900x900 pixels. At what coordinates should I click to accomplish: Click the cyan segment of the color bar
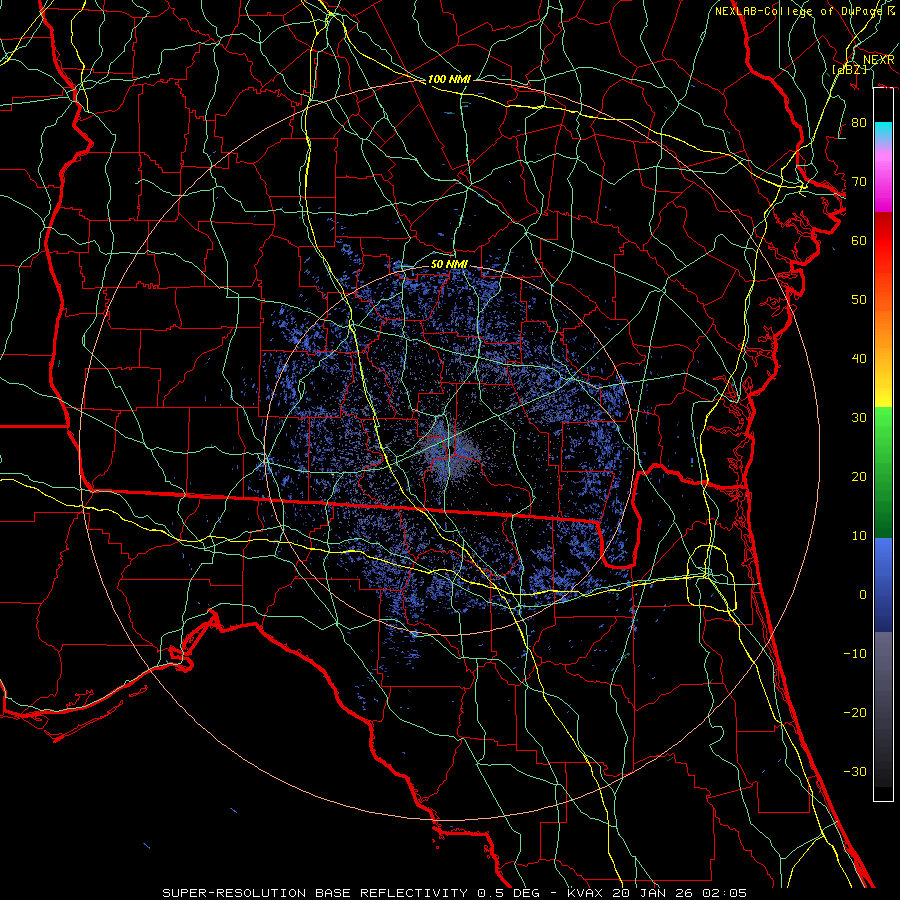point(883,132)
